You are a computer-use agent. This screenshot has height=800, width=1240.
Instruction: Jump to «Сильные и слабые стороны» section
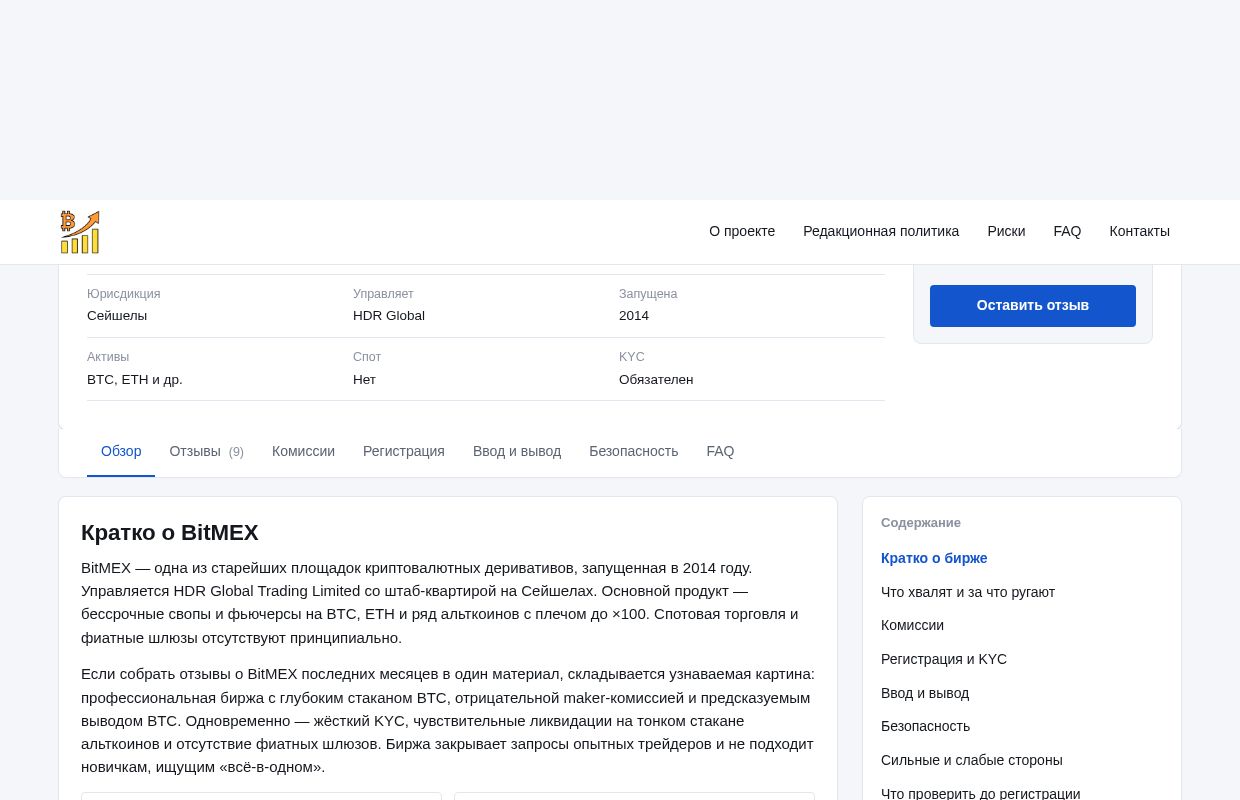click(x=972, y=760)
